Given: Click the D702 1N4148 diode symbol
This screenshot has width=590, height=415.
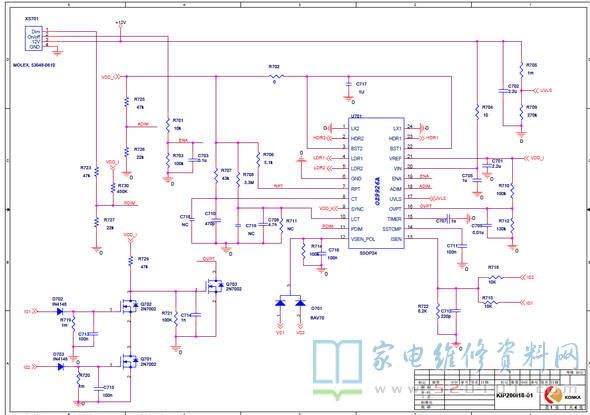Looking at the screenshot, I should point(59,311).
